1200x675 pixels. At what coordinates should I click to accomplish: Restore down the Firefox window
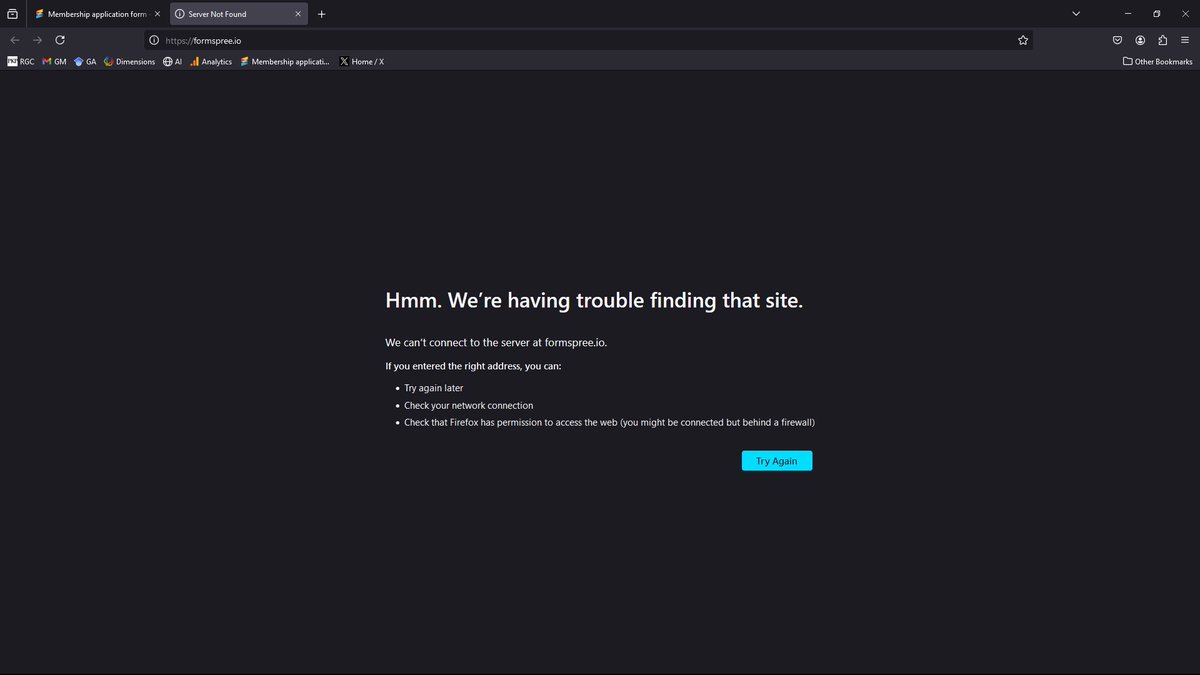point(1157,14)
